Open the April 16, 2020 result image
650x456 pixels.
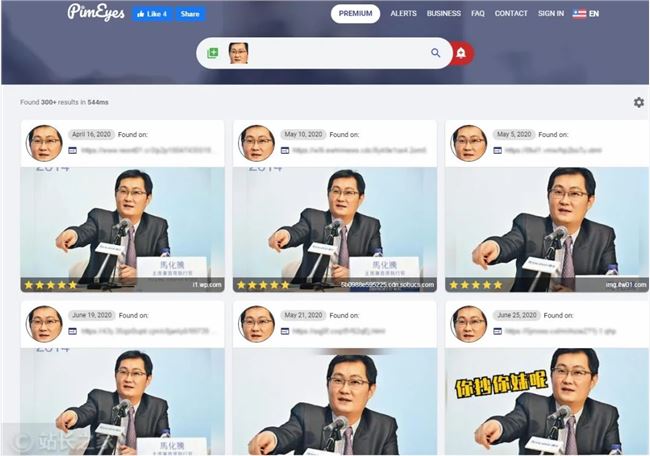[122, 230]
